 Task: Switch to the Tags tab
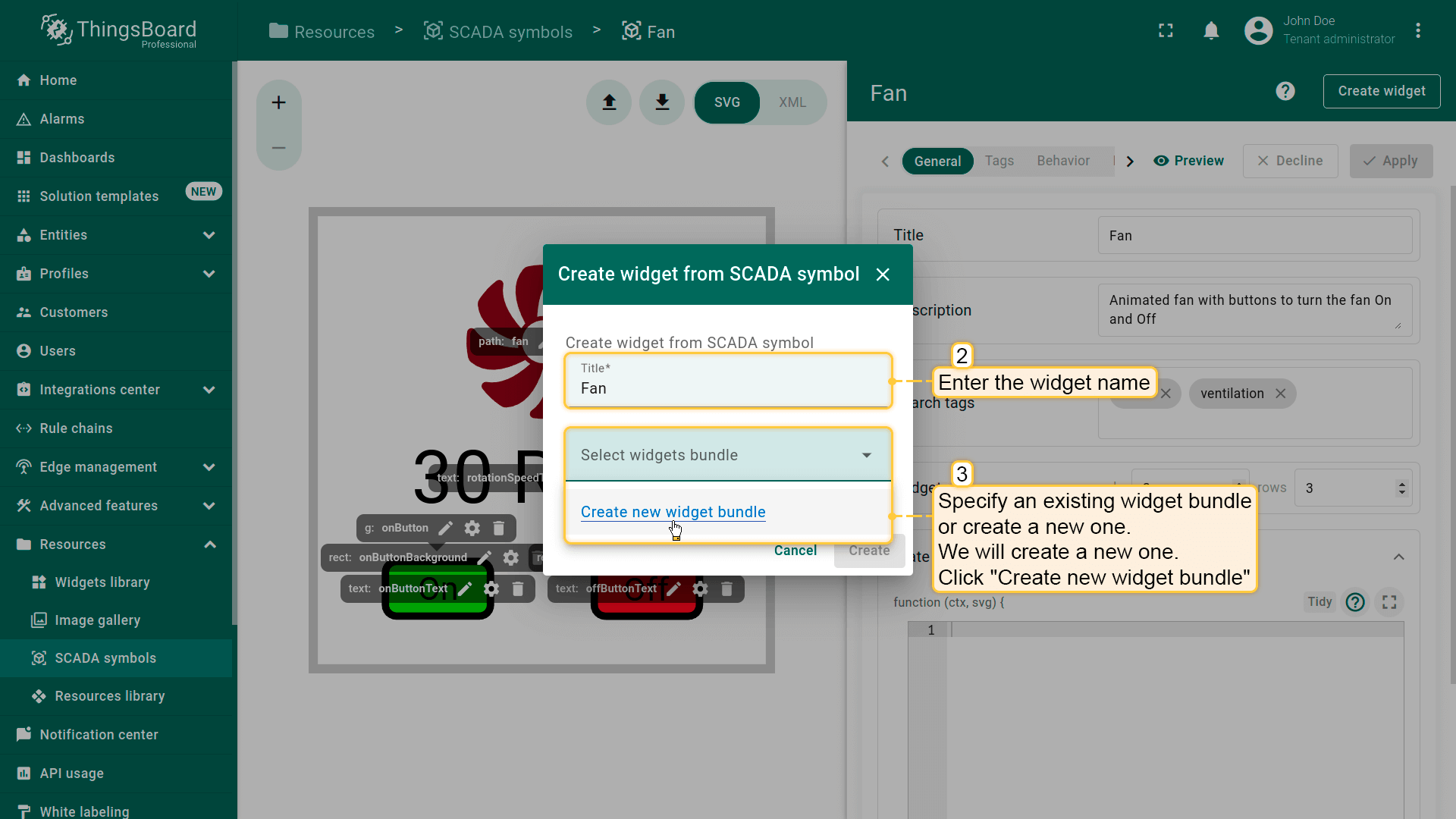999,161
